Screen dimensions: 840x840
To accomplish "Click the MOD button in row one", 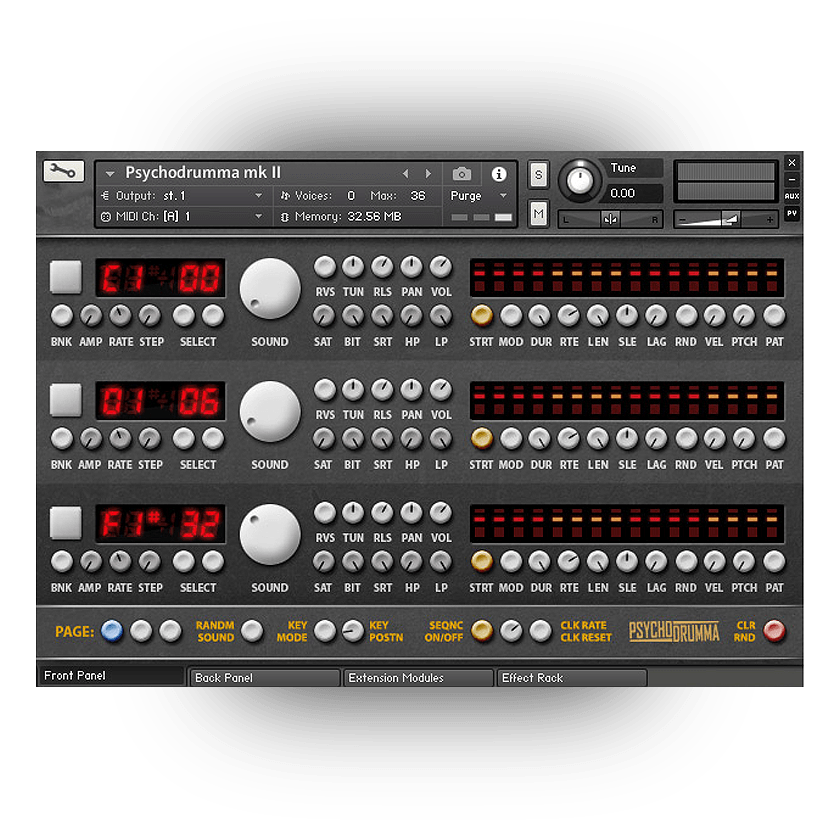I will [511, 316].
